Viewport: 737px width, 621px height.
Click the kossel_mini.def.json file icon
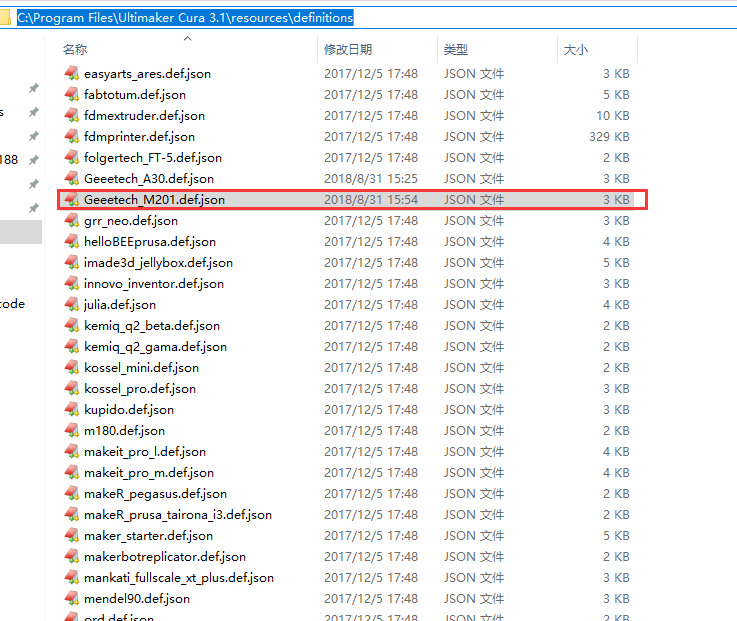tap(71, 368)
